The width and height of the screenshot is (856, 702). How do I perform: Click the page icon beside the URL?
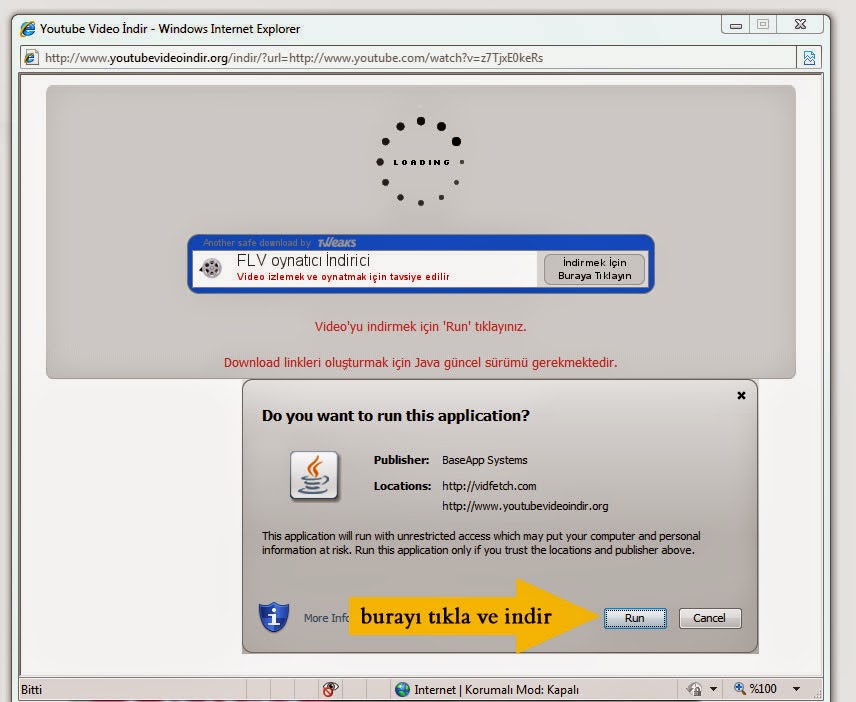31,57
